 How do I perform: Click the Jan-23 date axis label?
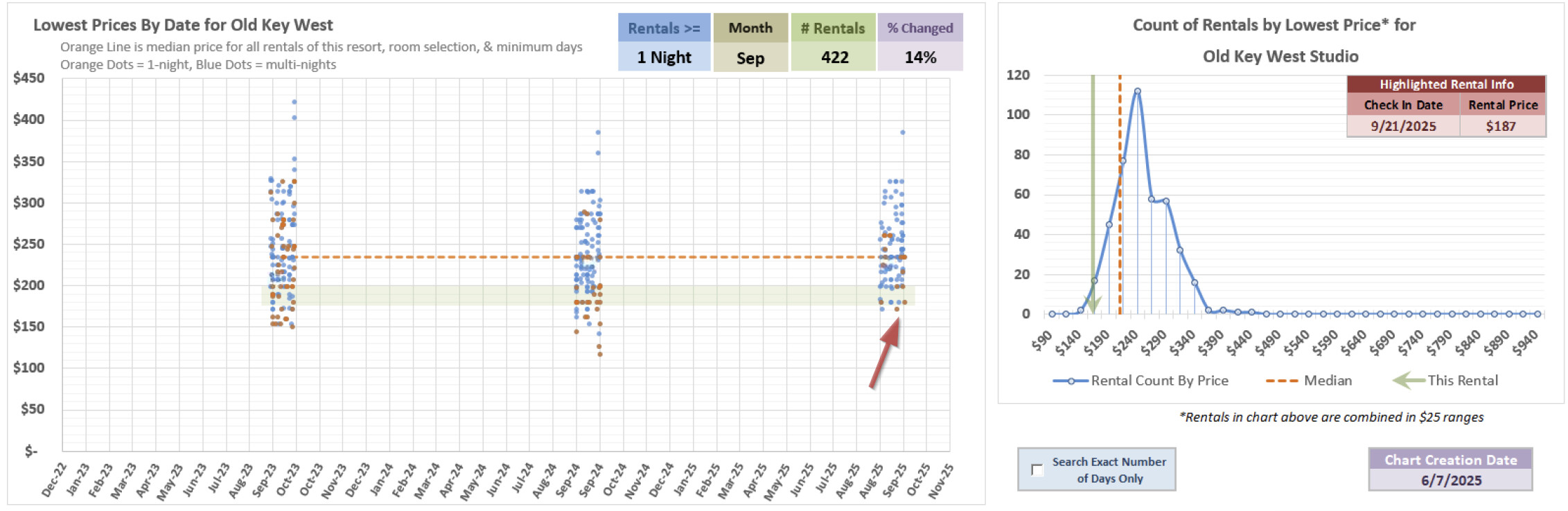tap(79, 480)
